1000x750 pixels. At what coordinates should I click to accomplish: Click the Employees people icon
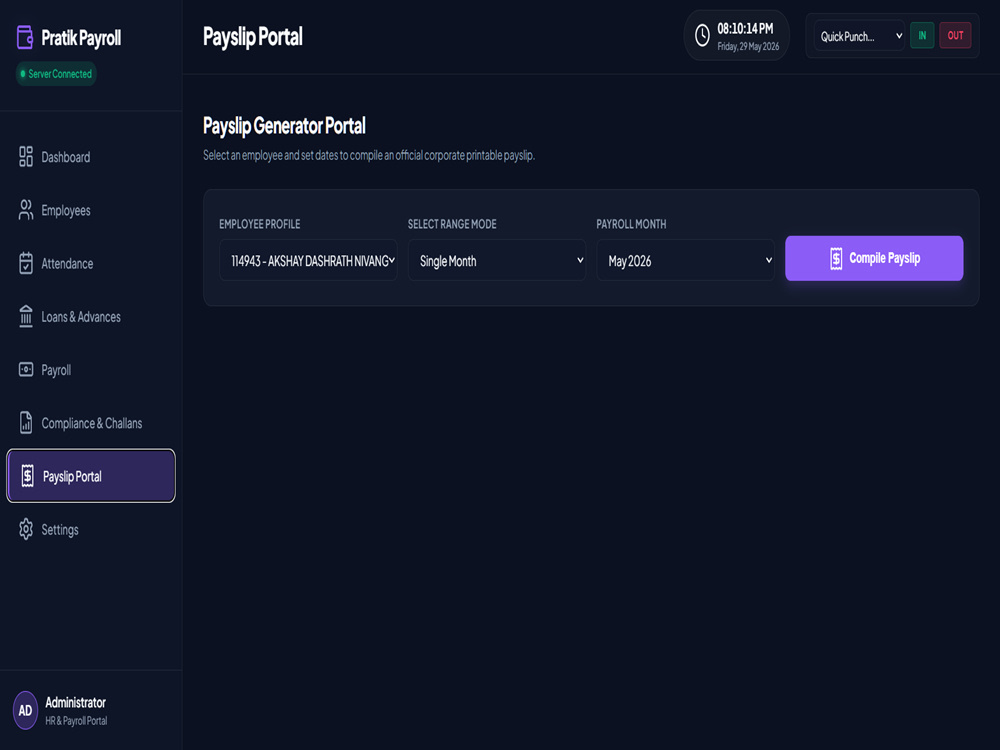coord(26,210)
